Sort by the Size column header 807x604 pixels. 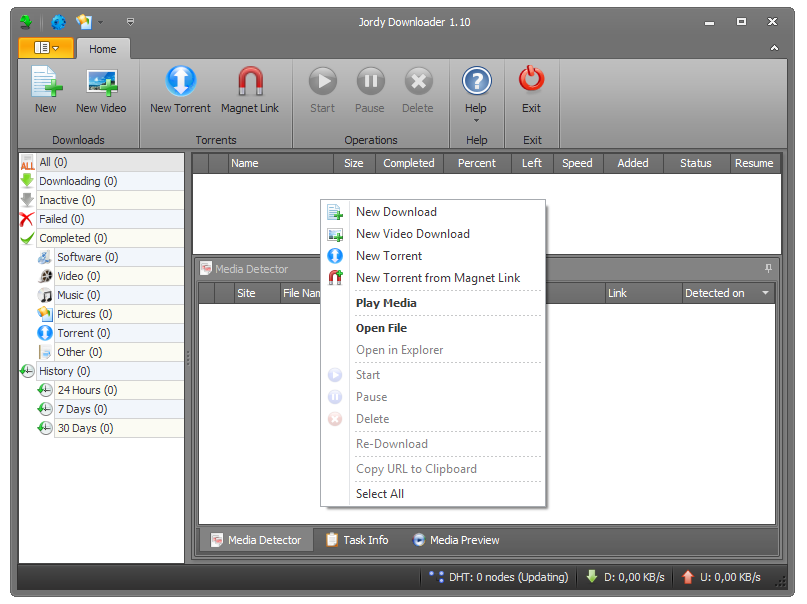(x=354, y=163)
